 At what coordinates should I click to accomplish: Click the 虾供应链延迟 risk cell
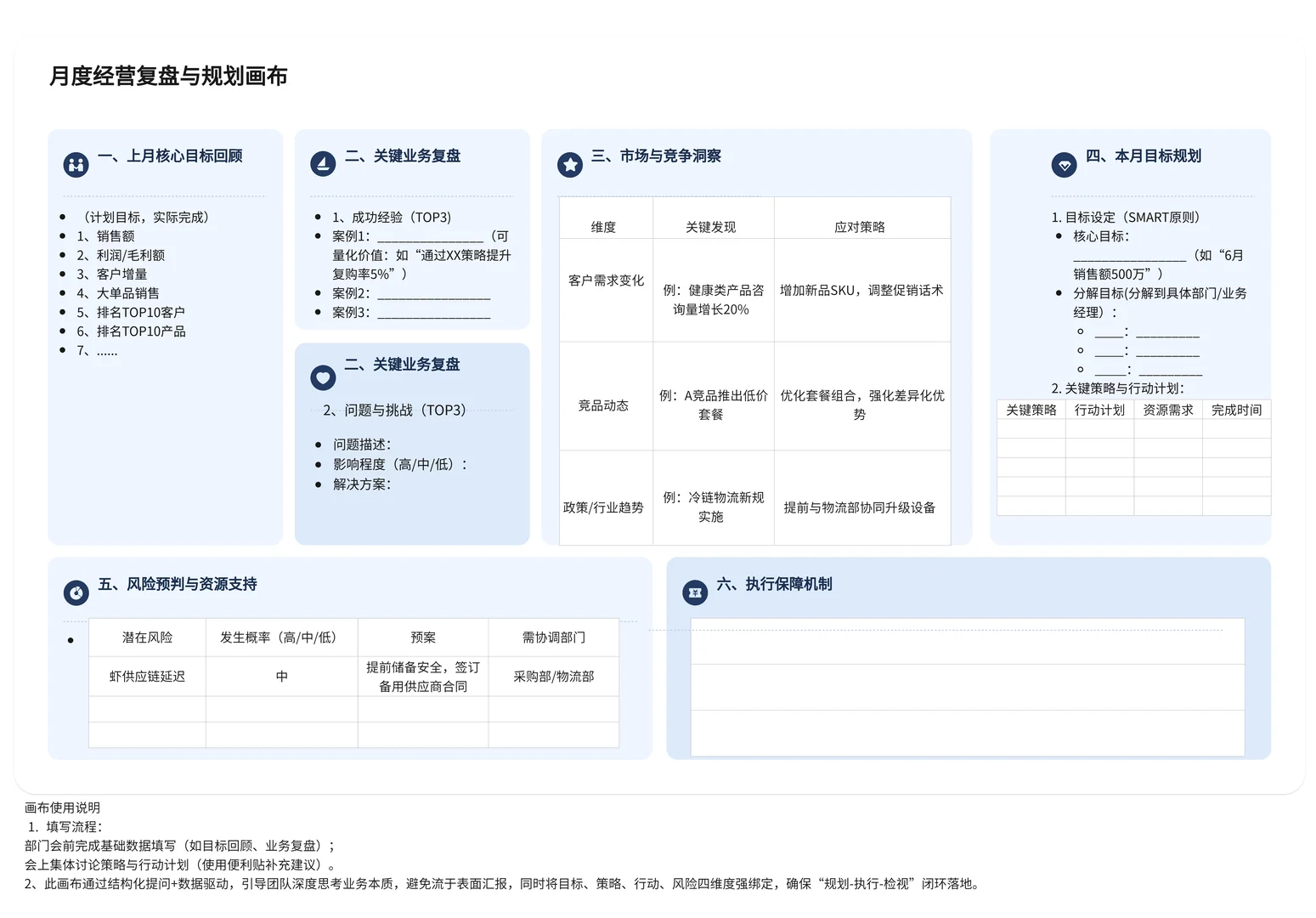pos(146,677)
